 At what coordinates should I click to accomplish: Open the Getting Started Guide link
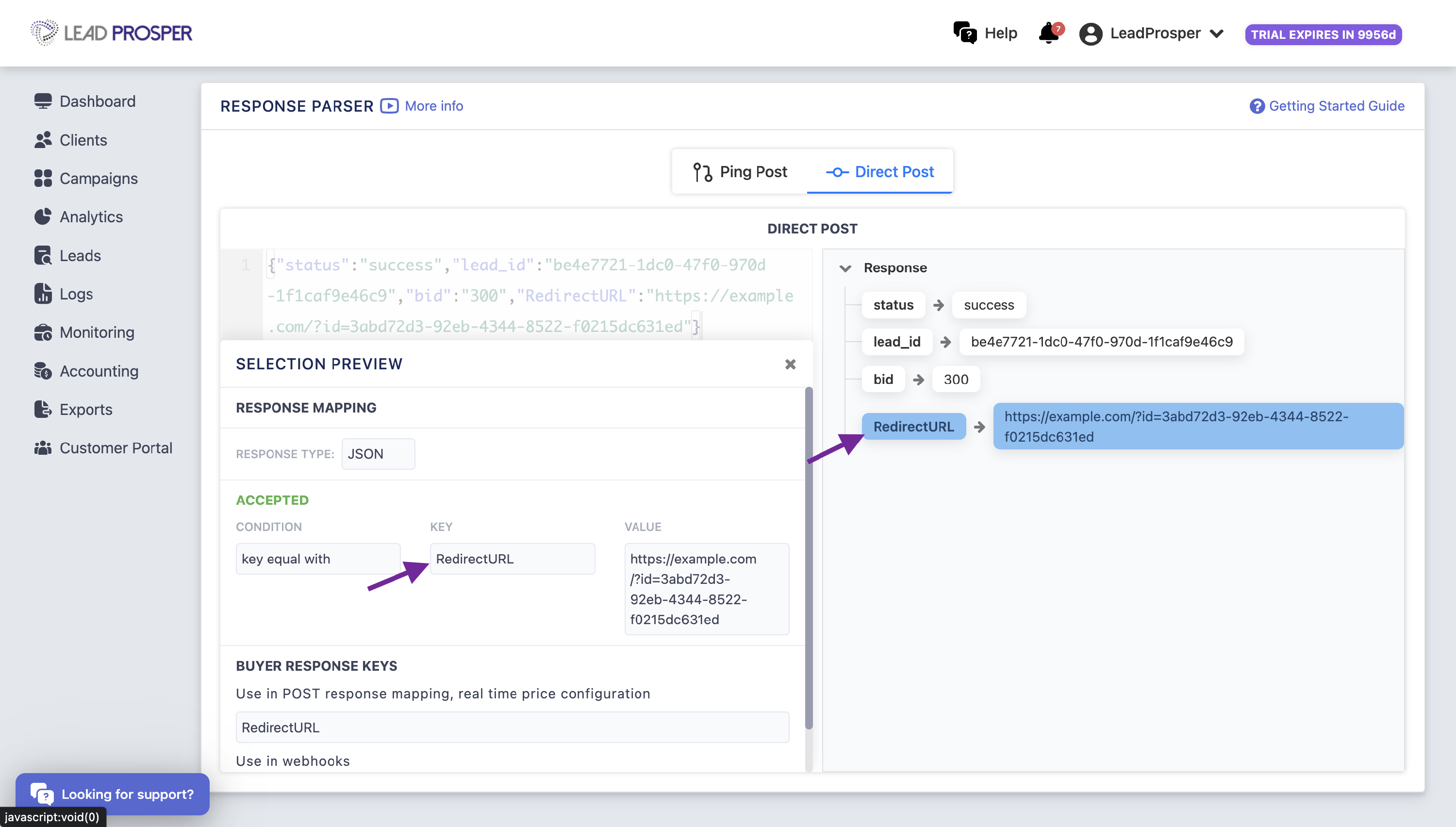pos(1337,106)
